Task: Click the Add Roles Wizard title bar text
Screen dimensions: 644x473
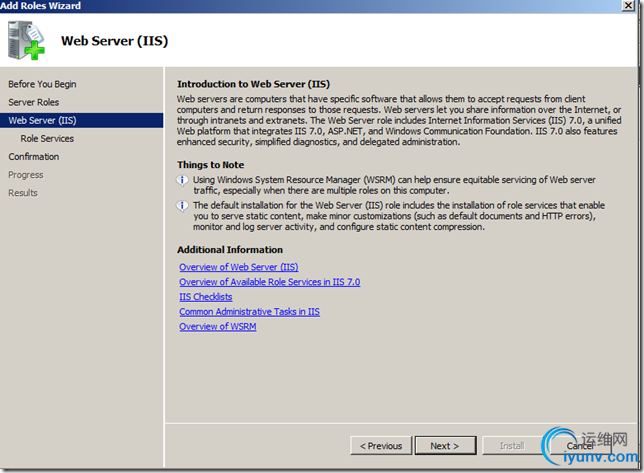Action: 40,6
